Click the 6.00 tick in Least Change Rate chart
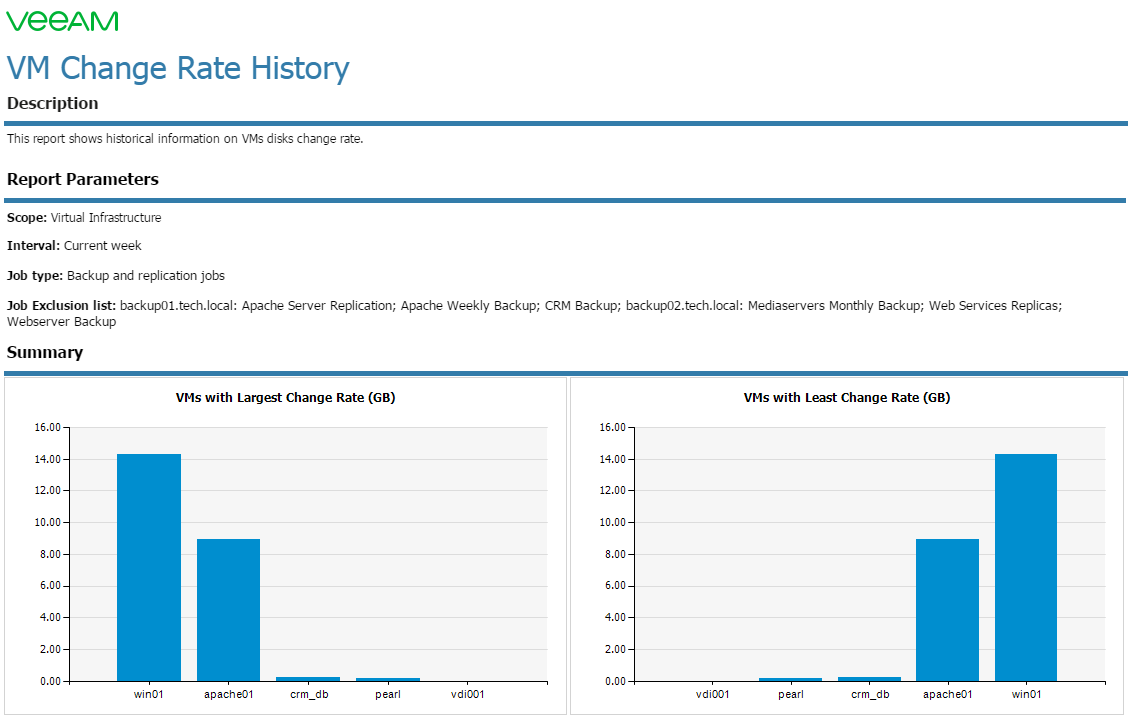This screenshot has height=719, width=1129. tap(616, 586)
